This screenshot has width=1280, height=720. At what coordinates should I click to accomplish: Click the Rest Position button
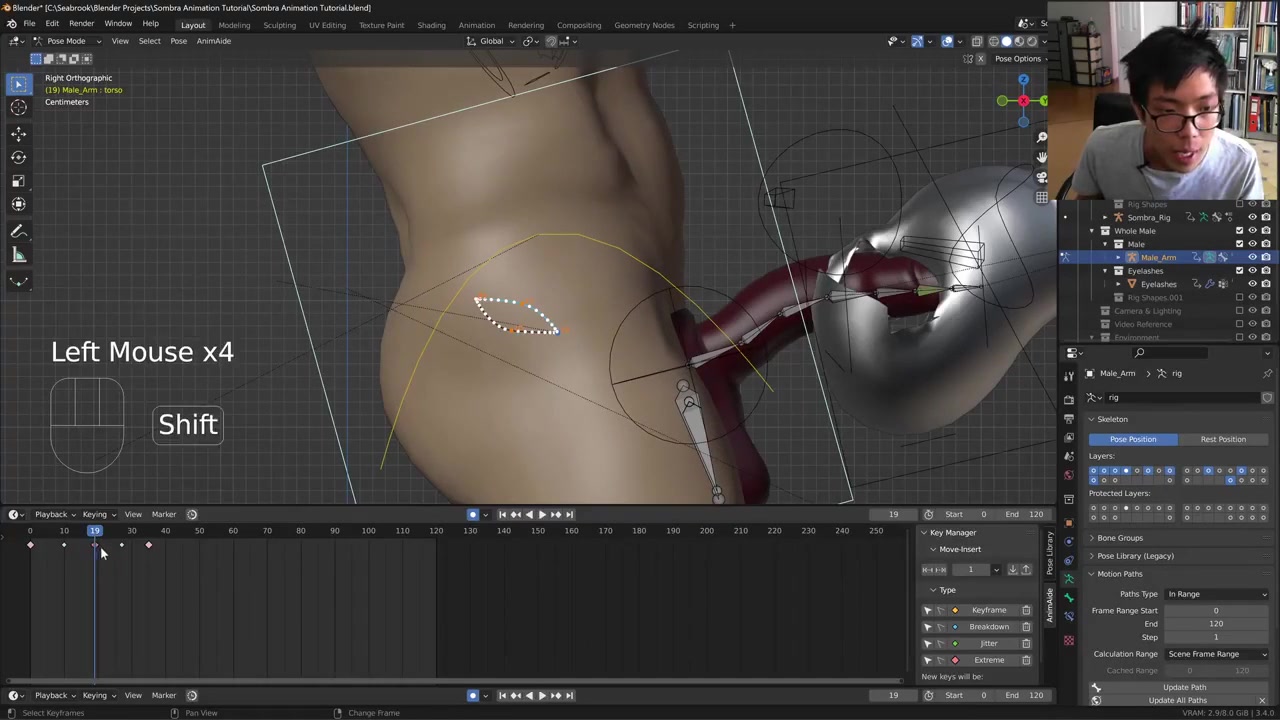1223,439
